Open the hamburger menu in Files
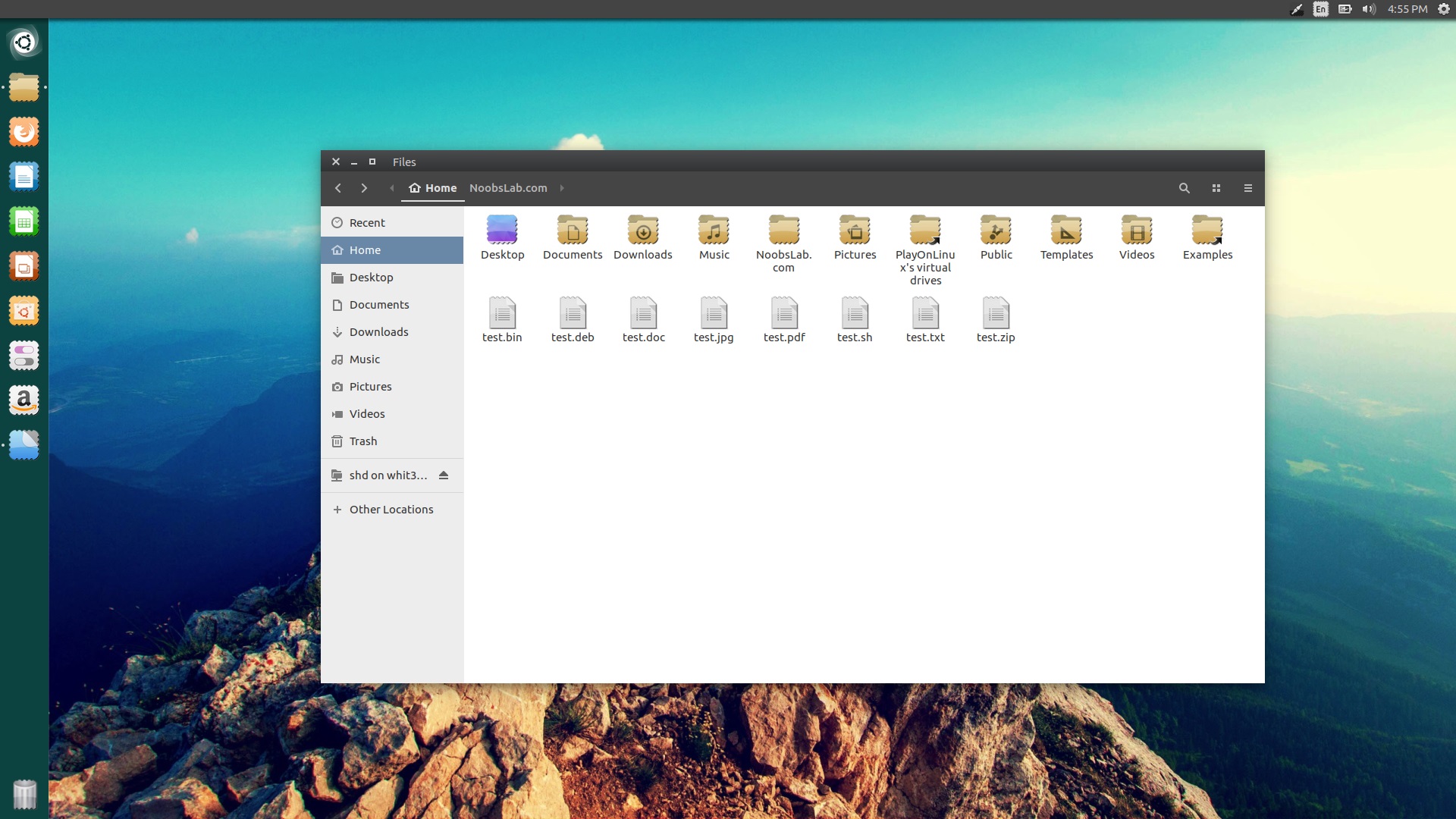The height and width of the screenshot is (819, 1456). [1247, 187]
